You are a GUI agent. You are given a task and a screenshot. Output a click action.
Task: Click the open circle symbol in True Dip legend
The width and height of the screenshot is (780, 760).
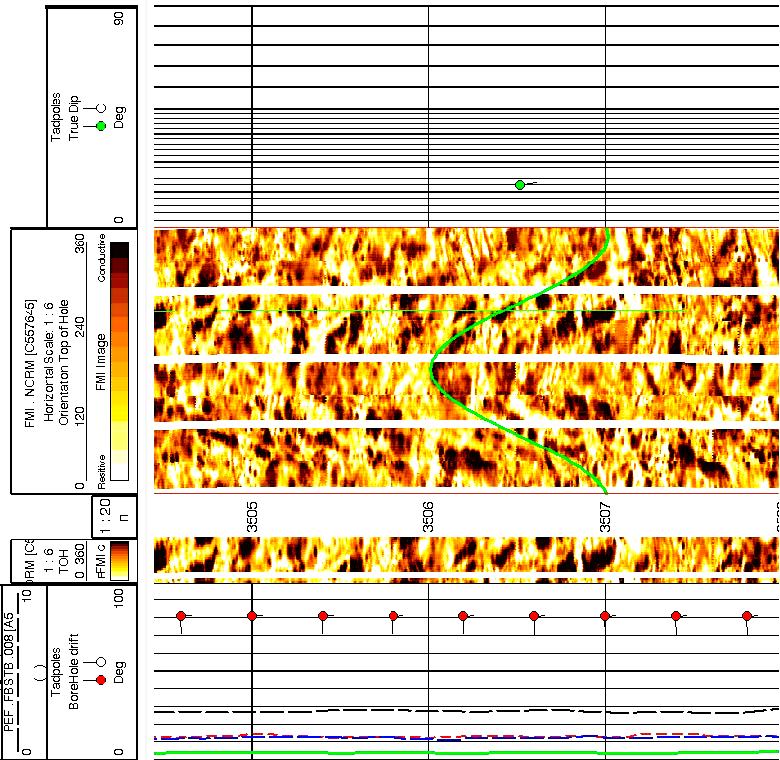[x=101, y=106]
